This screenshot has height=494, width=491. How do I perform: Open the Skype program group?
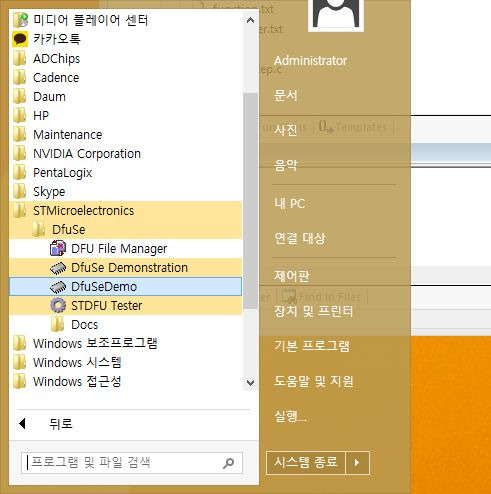click(125, 191)
